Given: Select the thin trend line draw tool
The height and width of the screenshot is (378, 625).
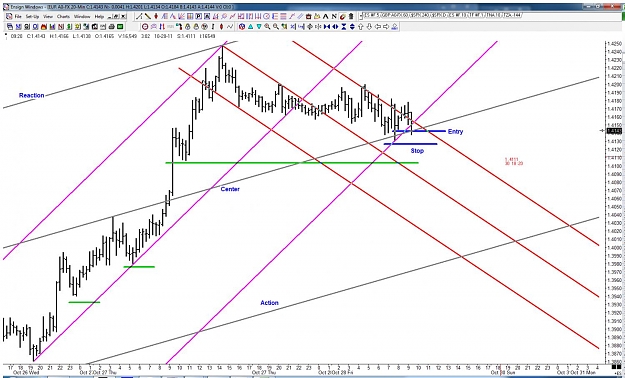Looking at the screenshot, I should [x=139, y=16].
